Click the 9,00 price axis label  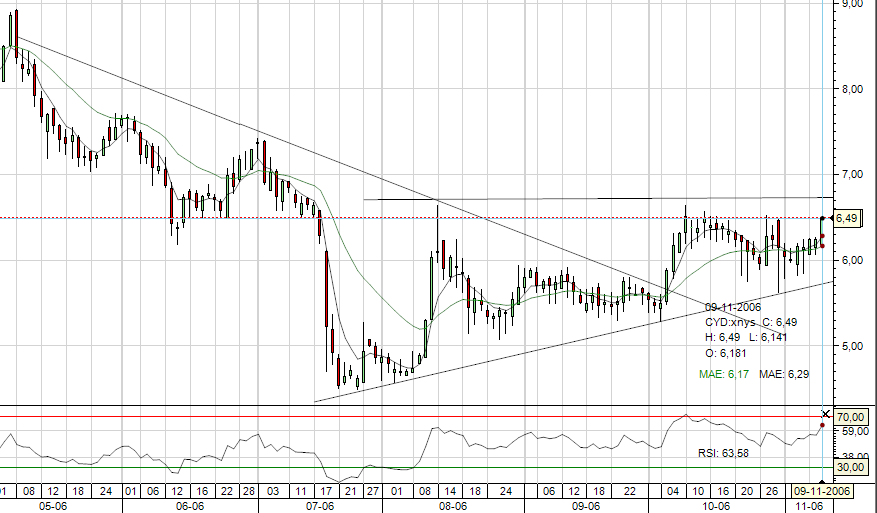point(852,4)
